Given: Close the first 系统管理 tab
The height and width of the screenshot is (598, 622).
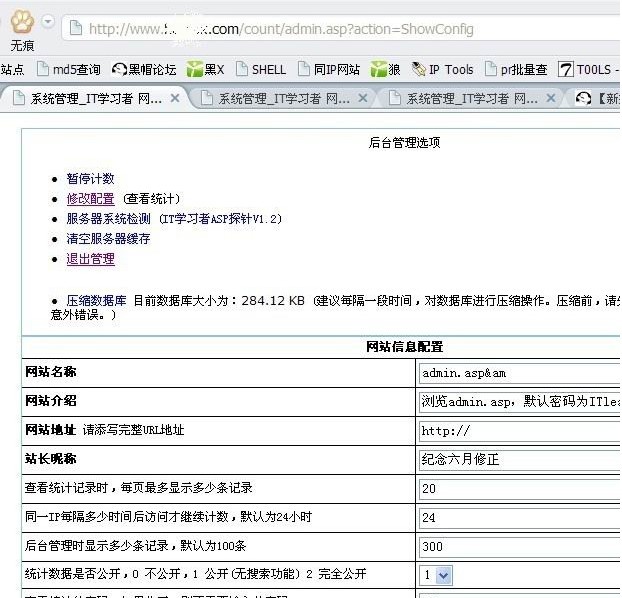Looking at the screenshot, I should [x=175, y=98].
